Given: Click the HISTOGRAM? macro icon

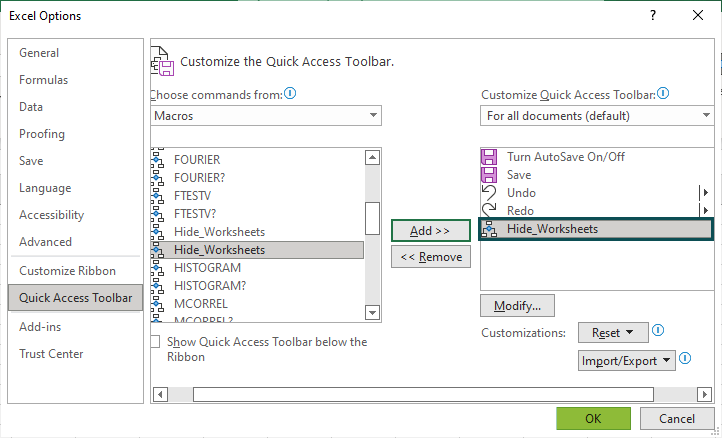Looking at the screenshot, I should [x=157, y=286].
